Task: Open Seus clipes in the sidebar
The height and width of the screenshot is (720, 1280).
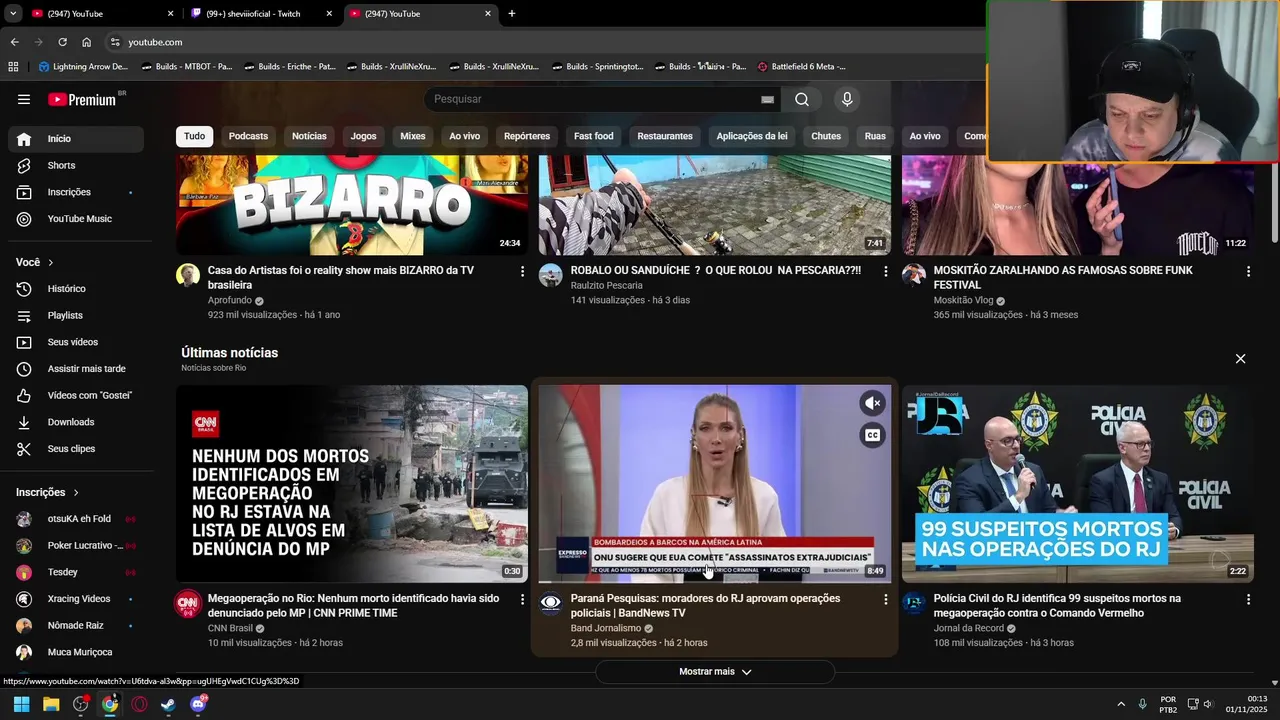Action: [x=76, y=449]
